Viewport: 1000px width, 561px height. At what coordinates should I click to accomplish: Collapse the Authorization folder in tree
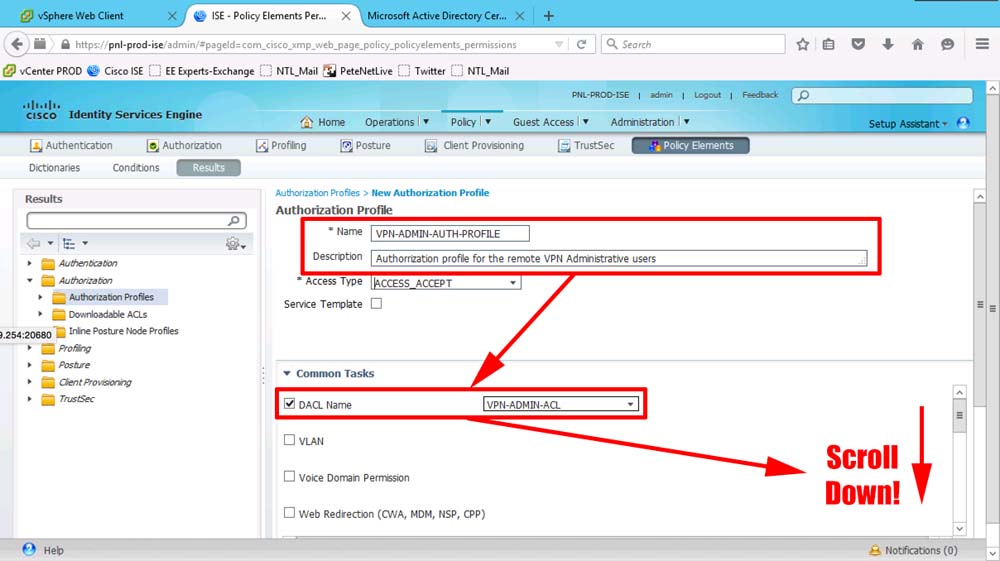(x=29, y=280)
